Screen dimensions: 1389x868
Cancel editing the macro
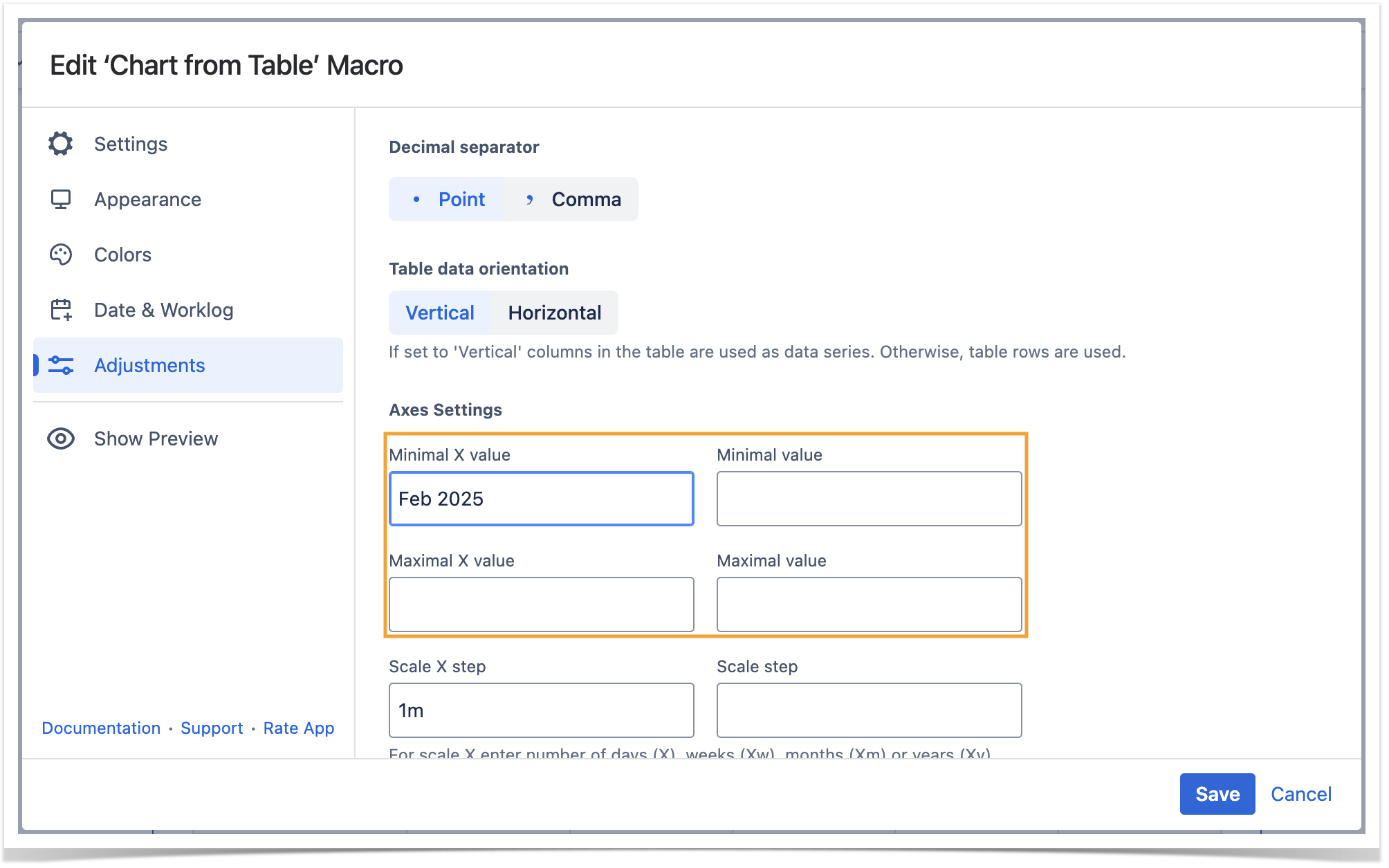coord(1300,794)
